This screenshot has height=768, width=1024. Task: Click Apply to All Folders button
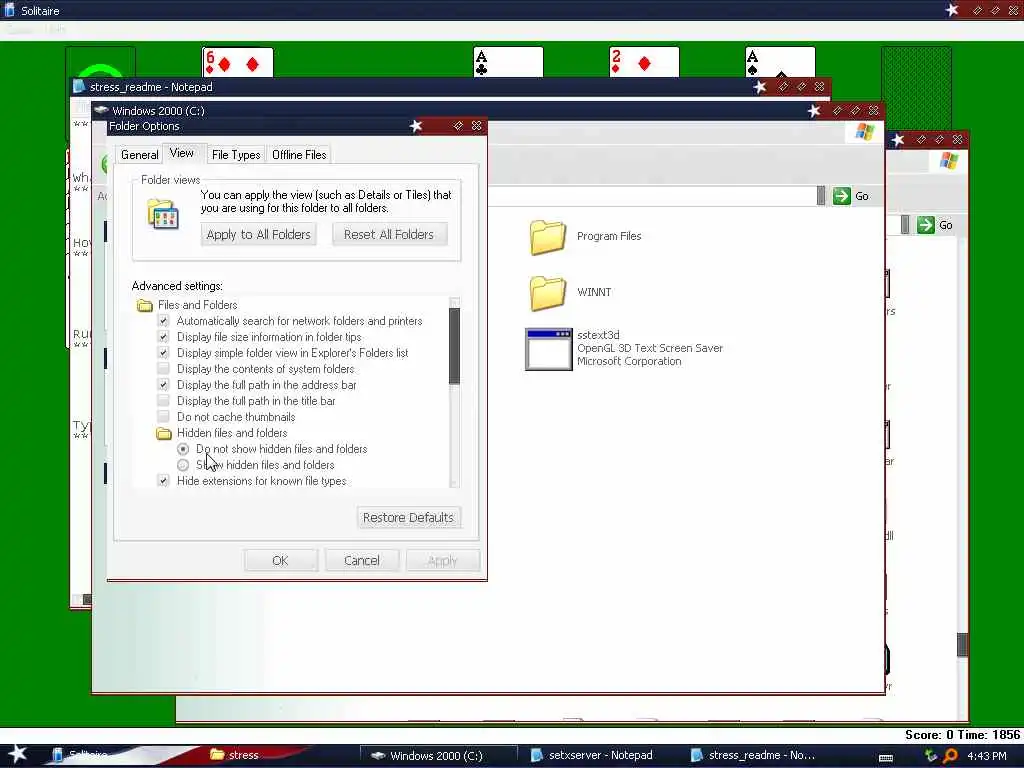259,234
